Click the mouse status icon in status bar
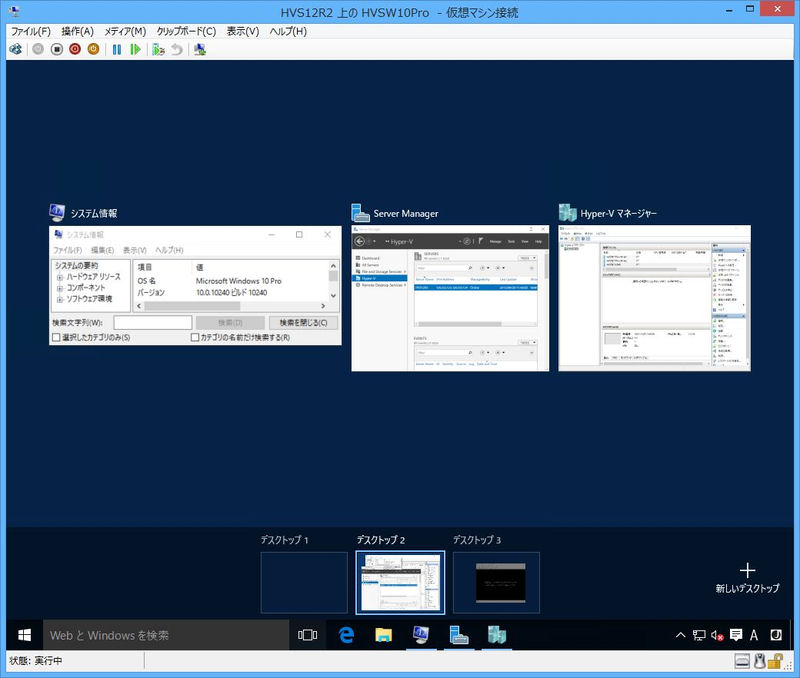Image resolution: width=800 pixels, height=678 pixels. coord(760,662)
